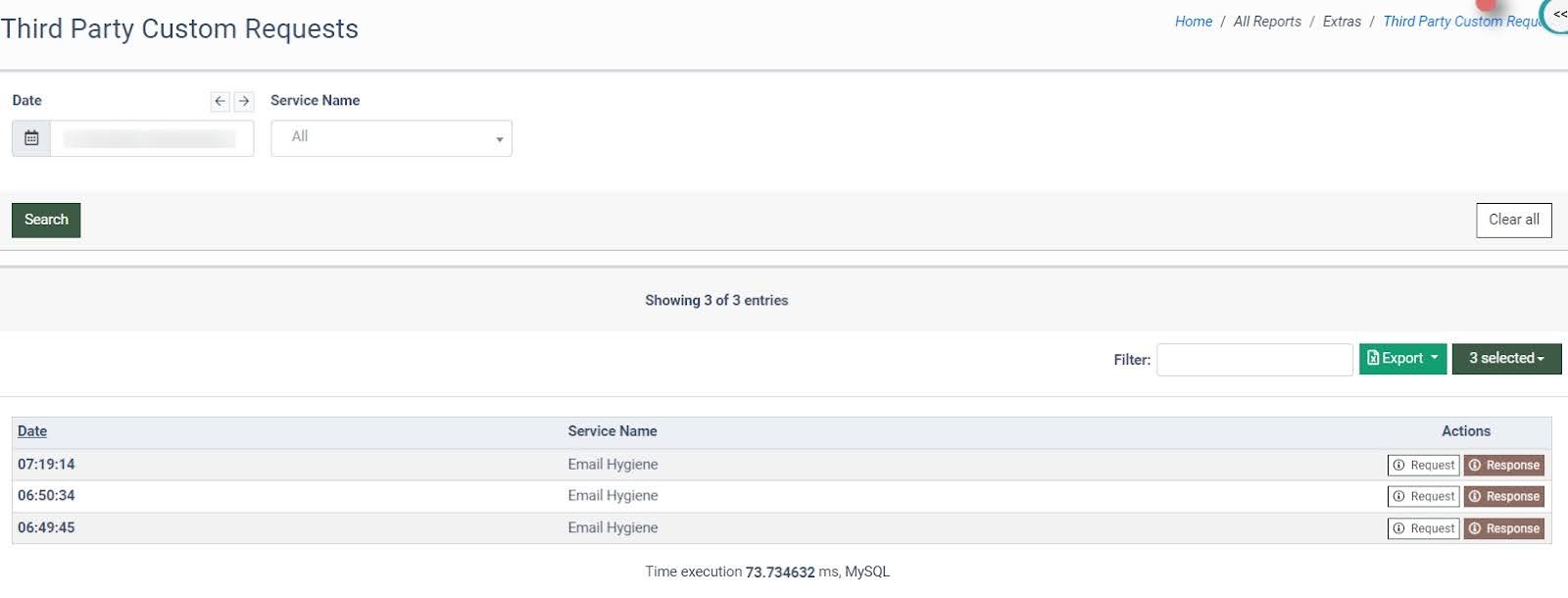The height and width of the screenshot is (598, 1568).
Task: Focus the Filter text field
Action: (1253, 360)
